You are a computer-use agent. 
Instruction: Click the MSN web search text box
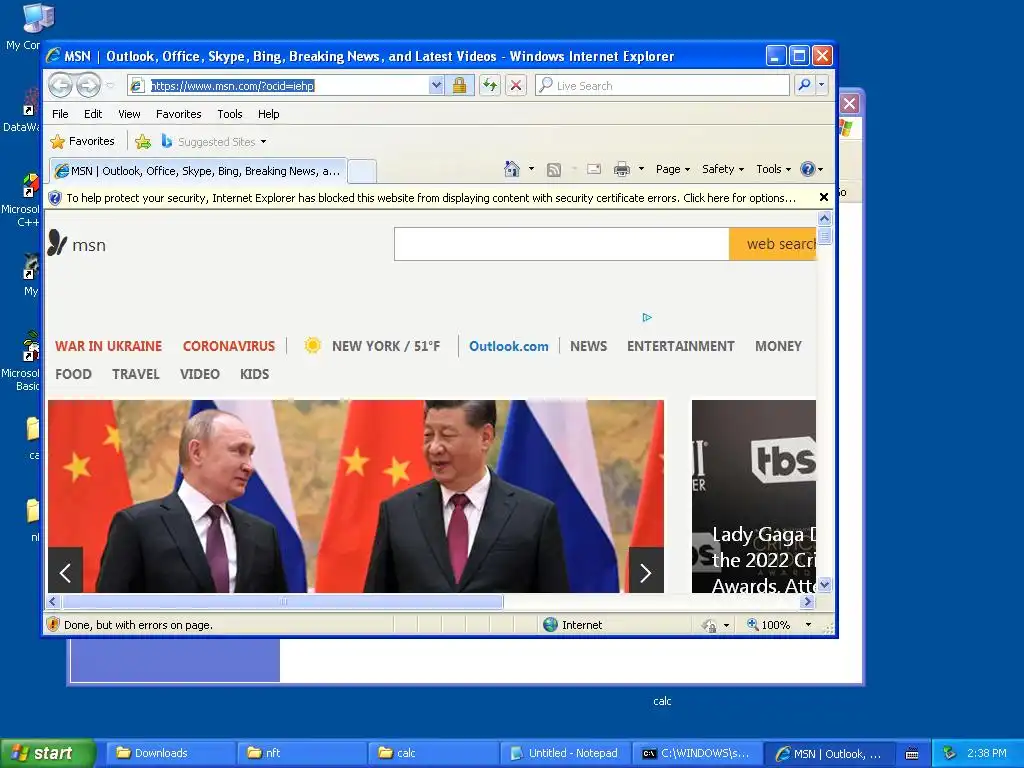562,244
